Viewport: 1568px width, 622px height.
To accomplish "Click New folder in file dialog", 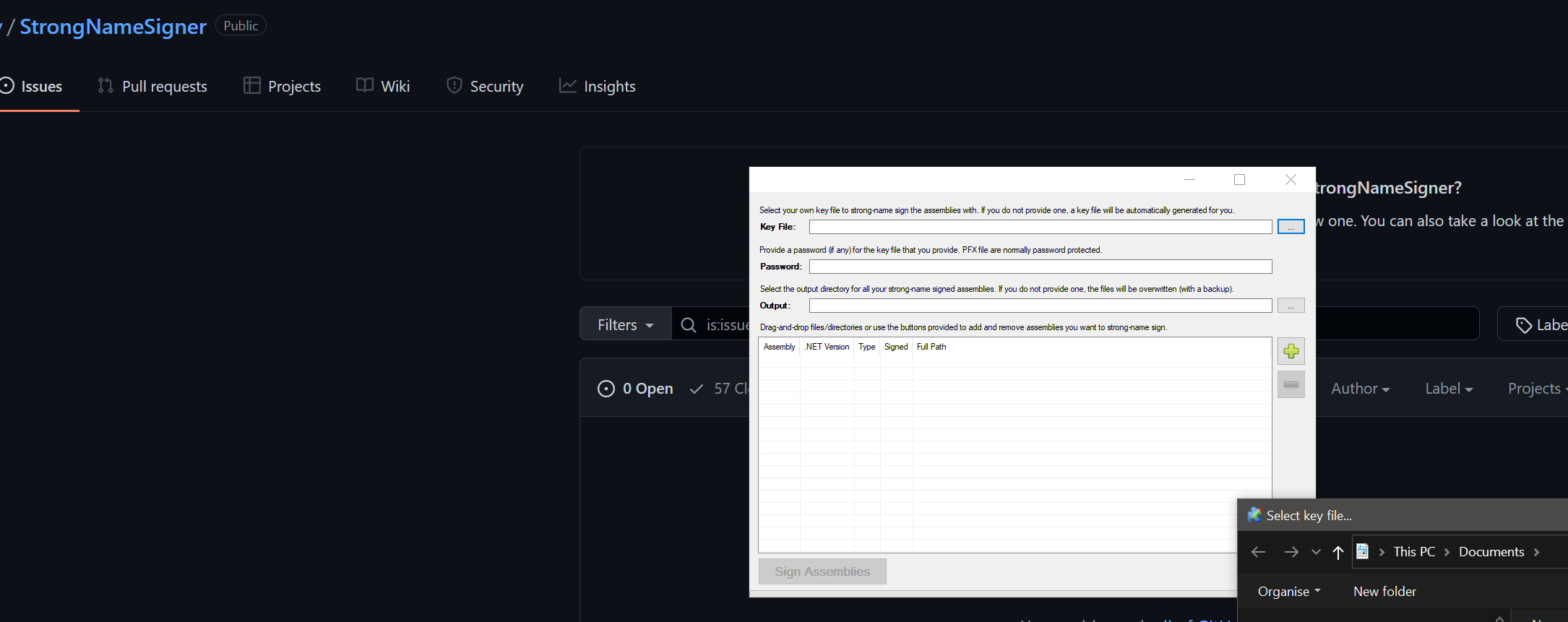I will point(1384,591).
